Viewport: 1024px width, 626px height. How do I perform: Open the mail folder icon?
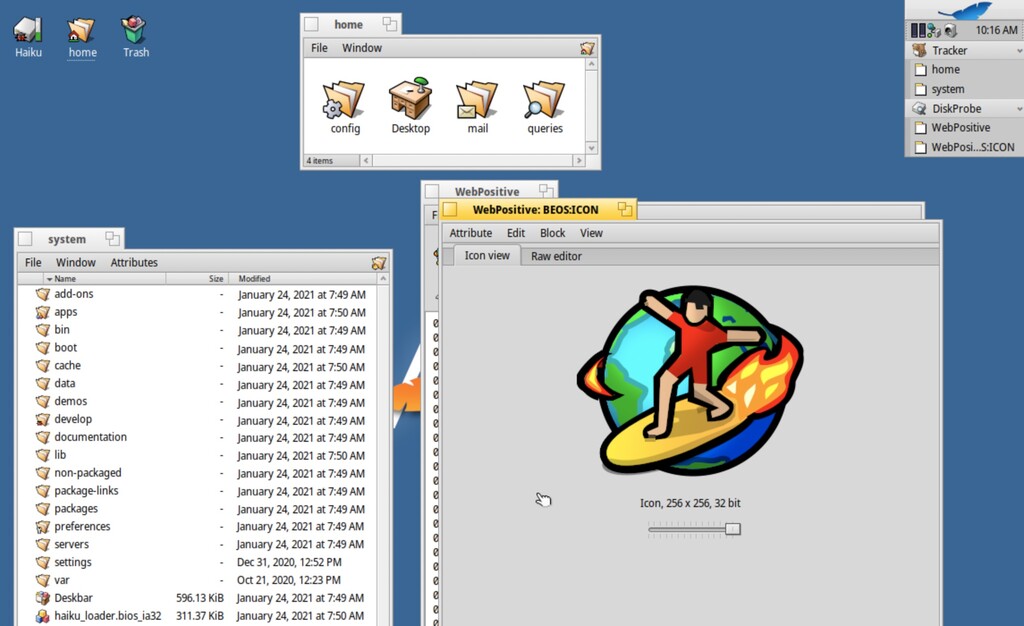pos(477,100)
